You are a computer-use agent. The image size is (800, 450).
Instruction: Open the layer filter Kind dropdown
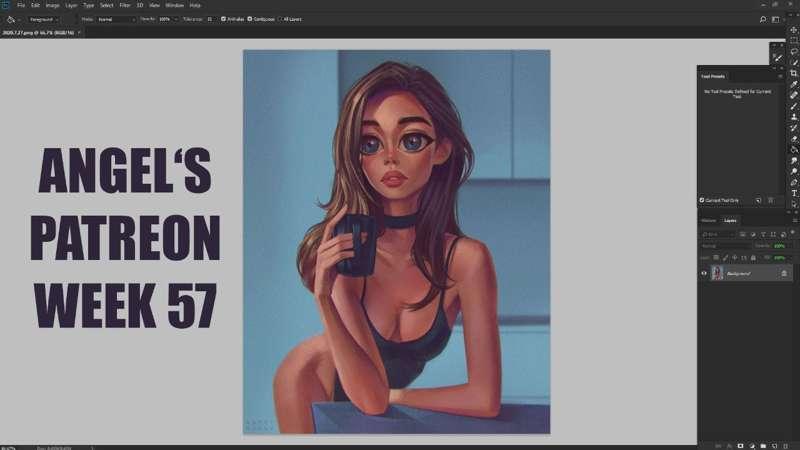pyautogui.click(x=718, y=234)
